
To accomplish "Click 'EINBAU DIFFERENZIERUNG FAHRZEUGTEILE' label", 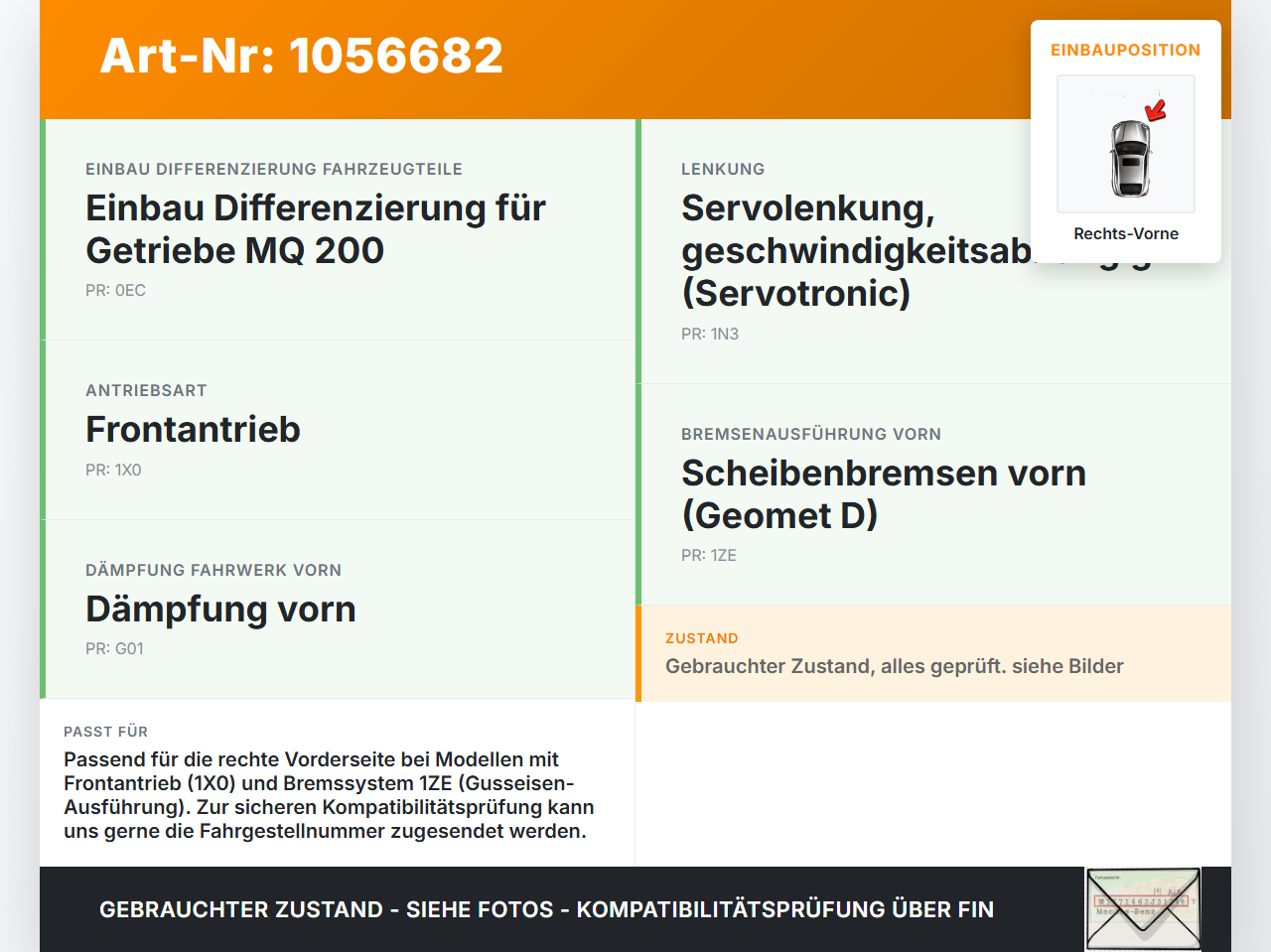I will coord(274,169).
